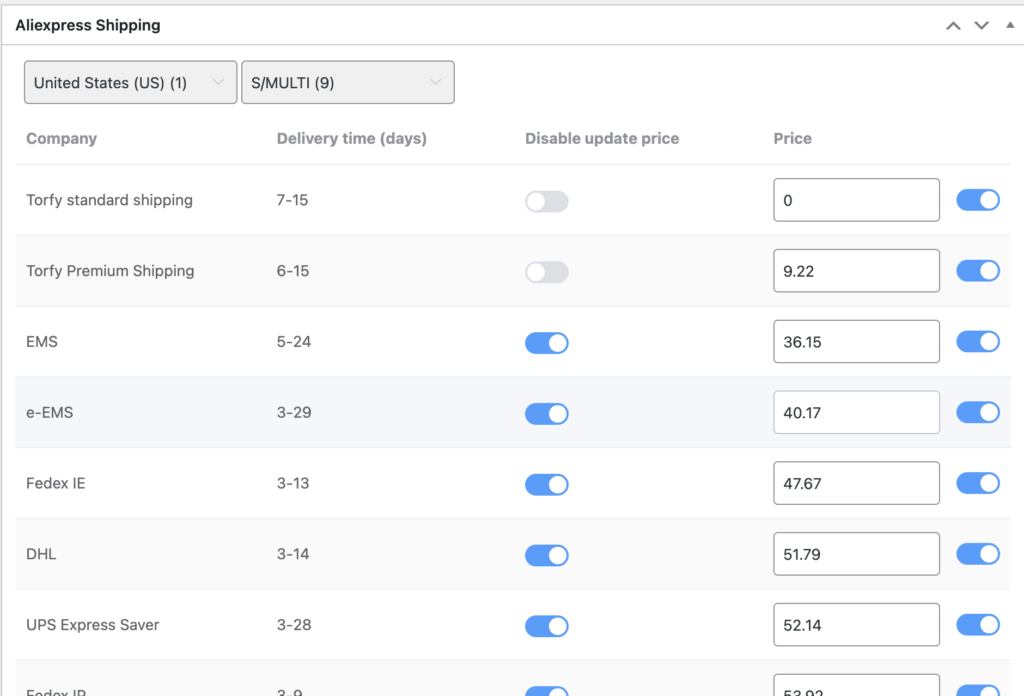Click the Torfy standard shipping price field
This screenshot has height=696, width=1024.
[x=856, y=200]
